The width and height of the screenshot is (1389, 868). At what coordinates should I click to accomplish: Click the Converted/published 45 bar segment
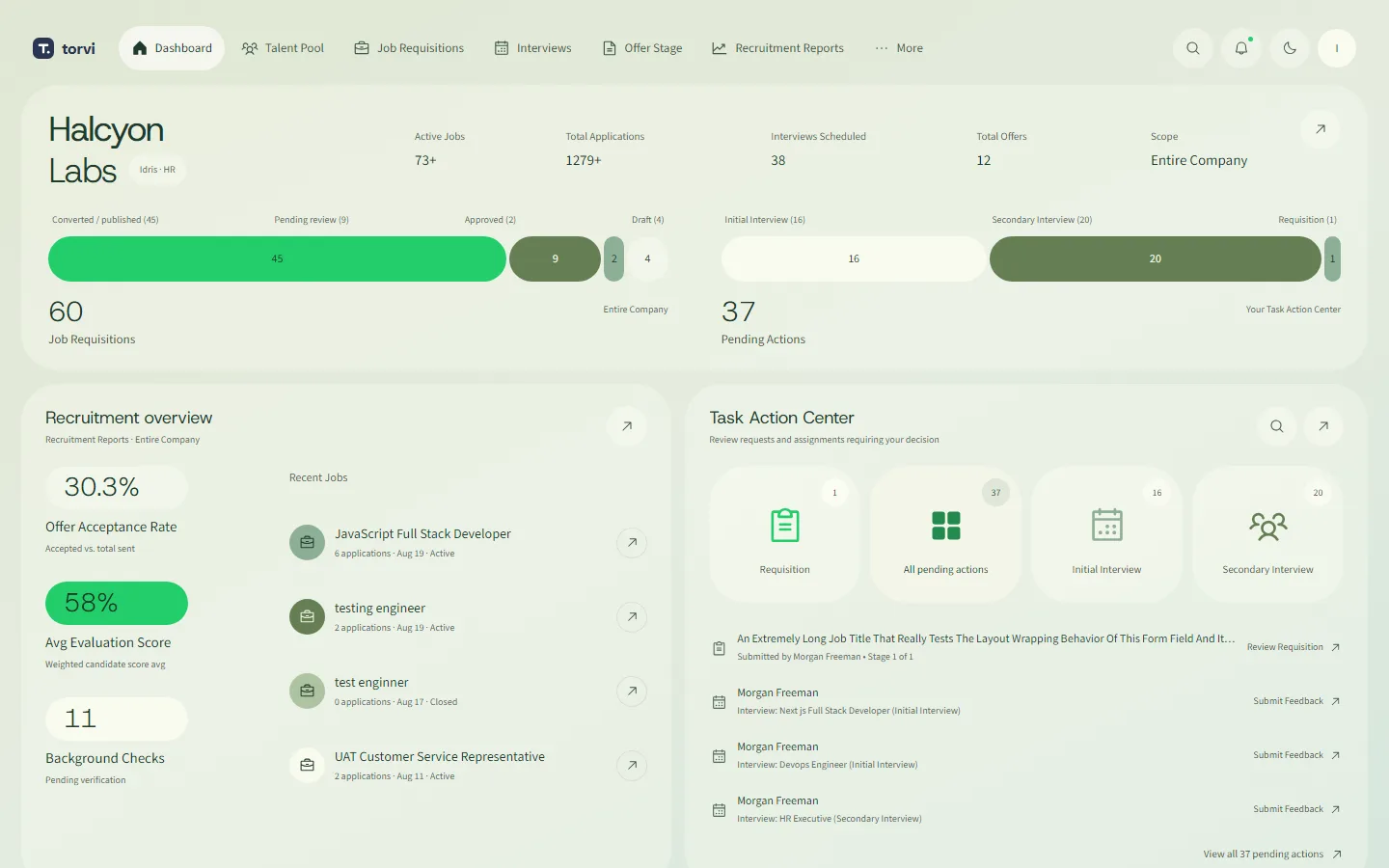[x=277, y=258]
